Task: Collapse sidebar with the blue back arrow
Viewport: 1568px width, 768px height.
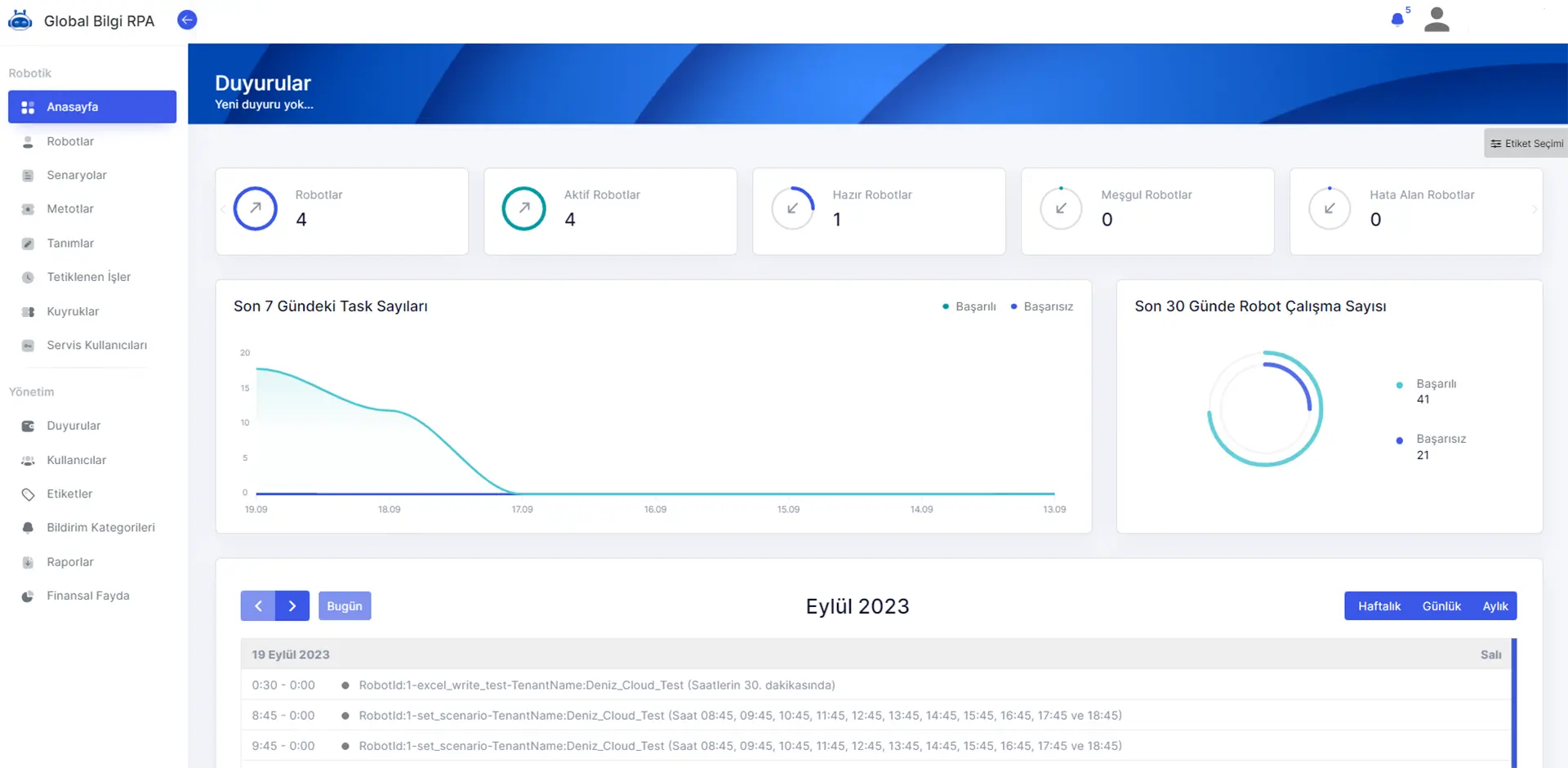Action: (x=187, y=20)
